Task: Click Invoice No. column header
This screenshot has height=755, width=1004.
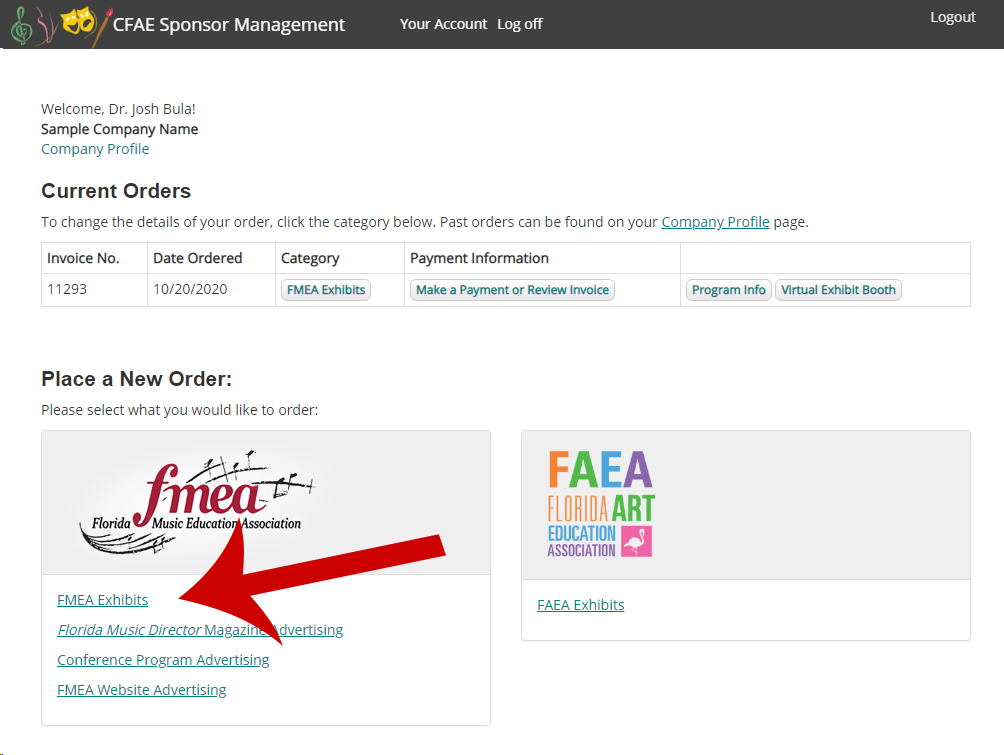Action: click(x=94, y=258)
